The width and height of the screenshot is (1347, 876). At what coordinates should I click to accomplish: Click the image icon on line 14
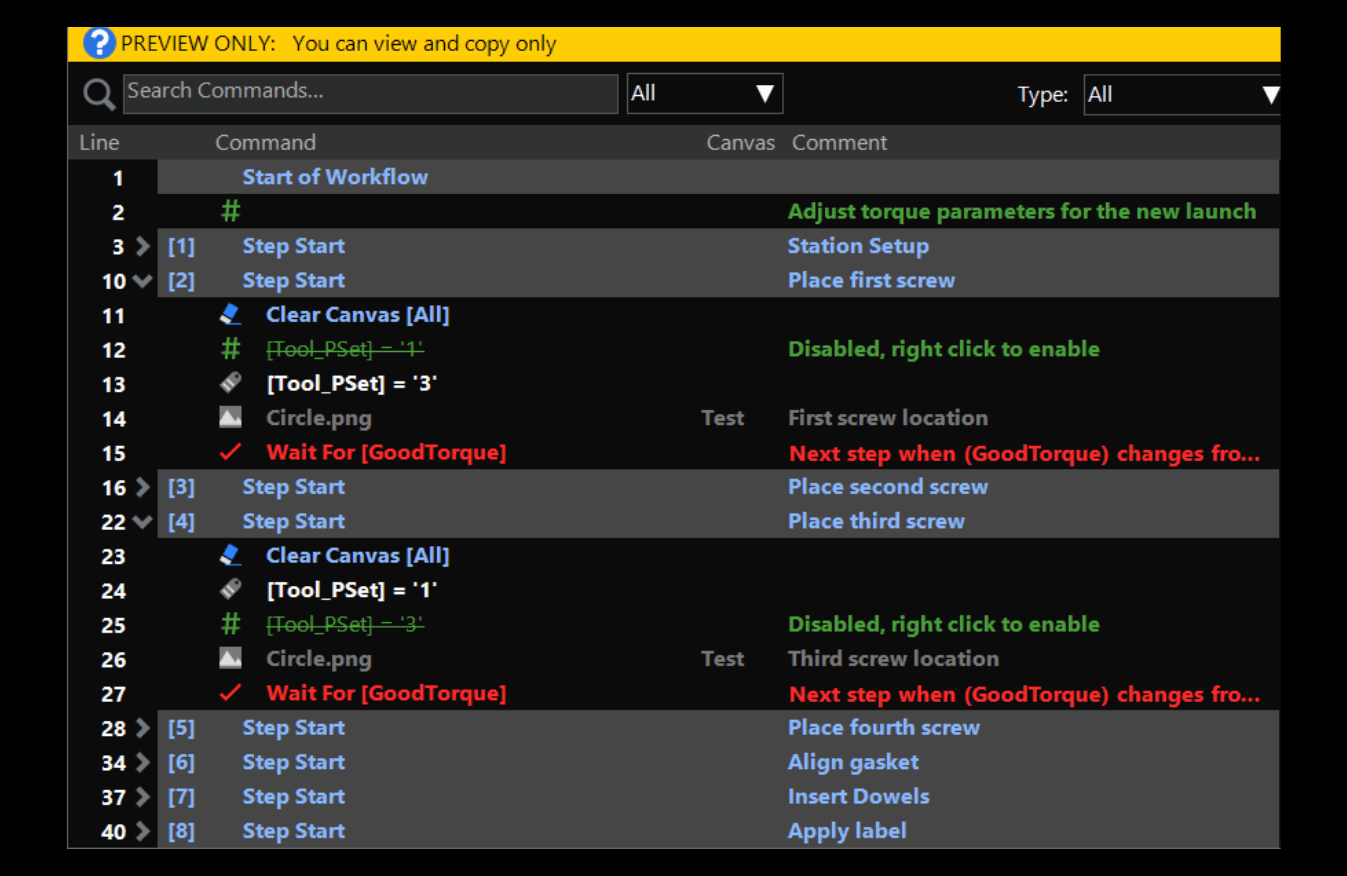click(230, 418)
